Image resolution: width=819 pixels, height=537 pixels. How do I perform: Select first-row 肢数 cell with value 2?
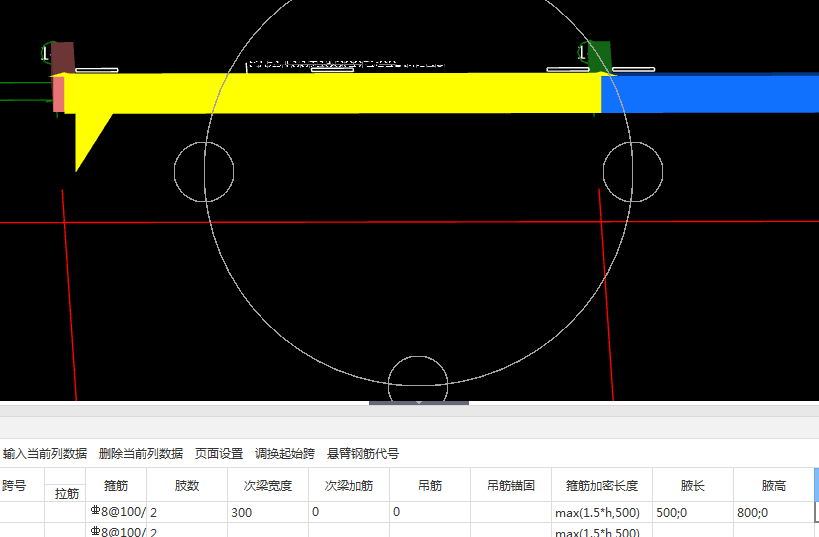pyautogui.click(x=187, y=512)
